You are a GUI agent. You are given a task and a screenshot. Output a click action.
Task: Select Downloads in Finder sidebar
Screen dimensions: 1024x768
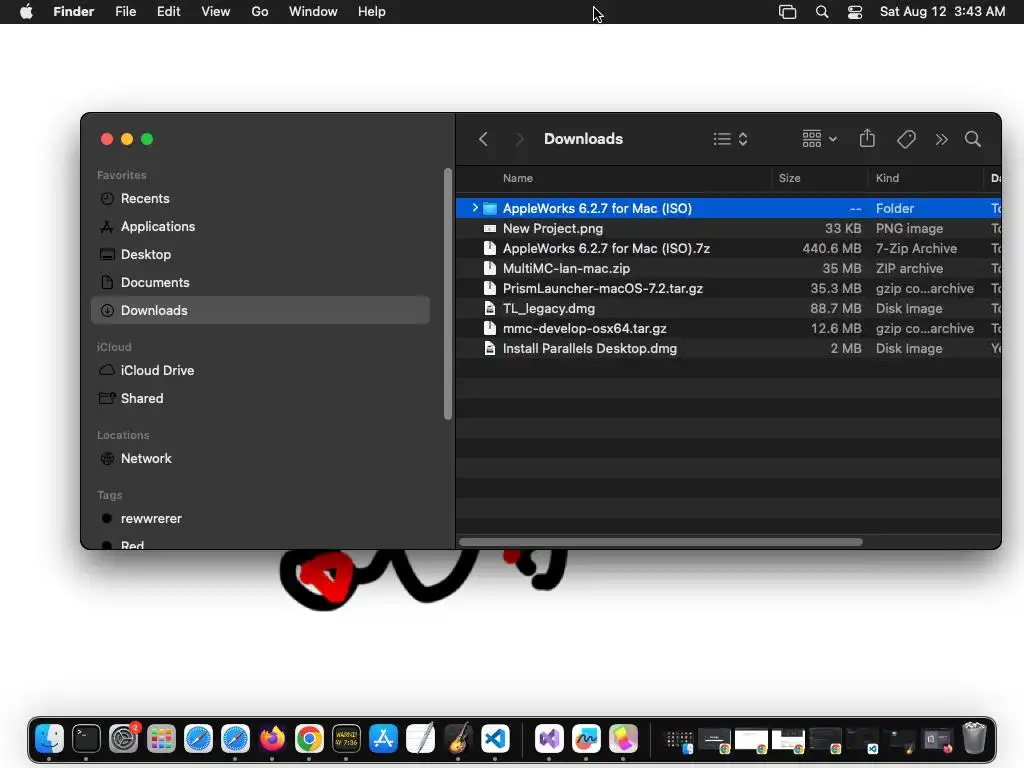click(x=261, y=310)
